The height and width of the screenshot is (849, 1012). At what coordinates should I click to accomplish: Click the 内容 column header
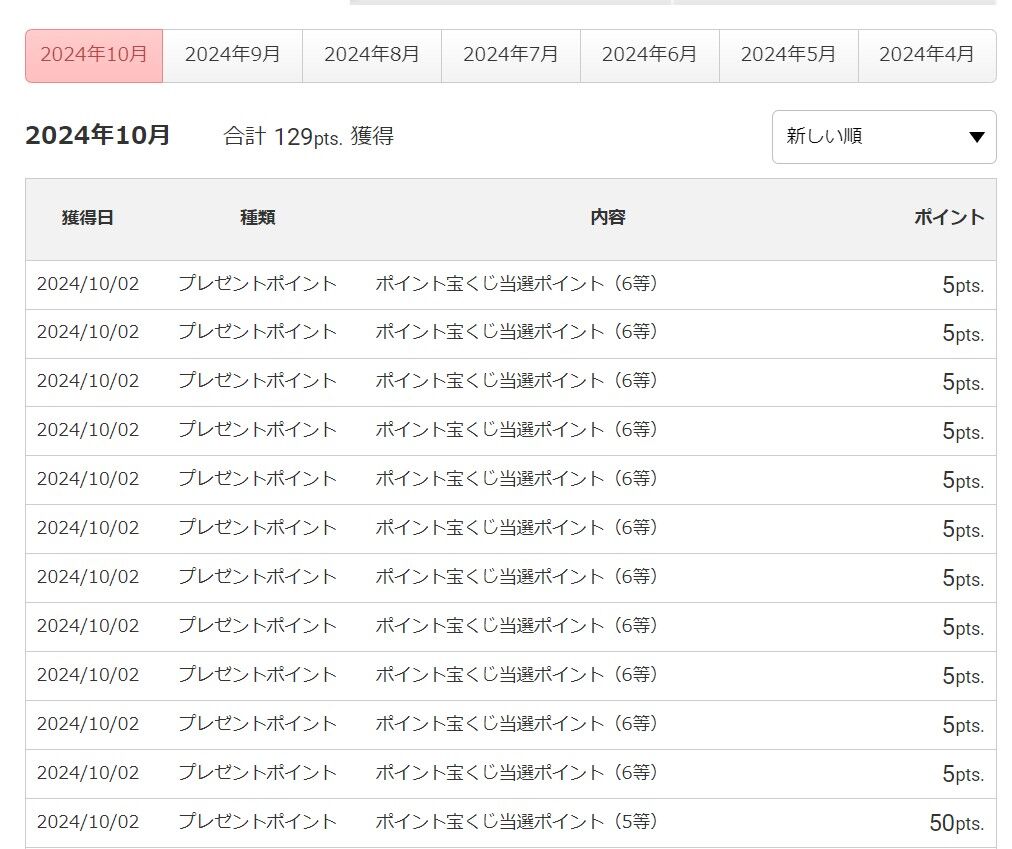tap(608, 218)
